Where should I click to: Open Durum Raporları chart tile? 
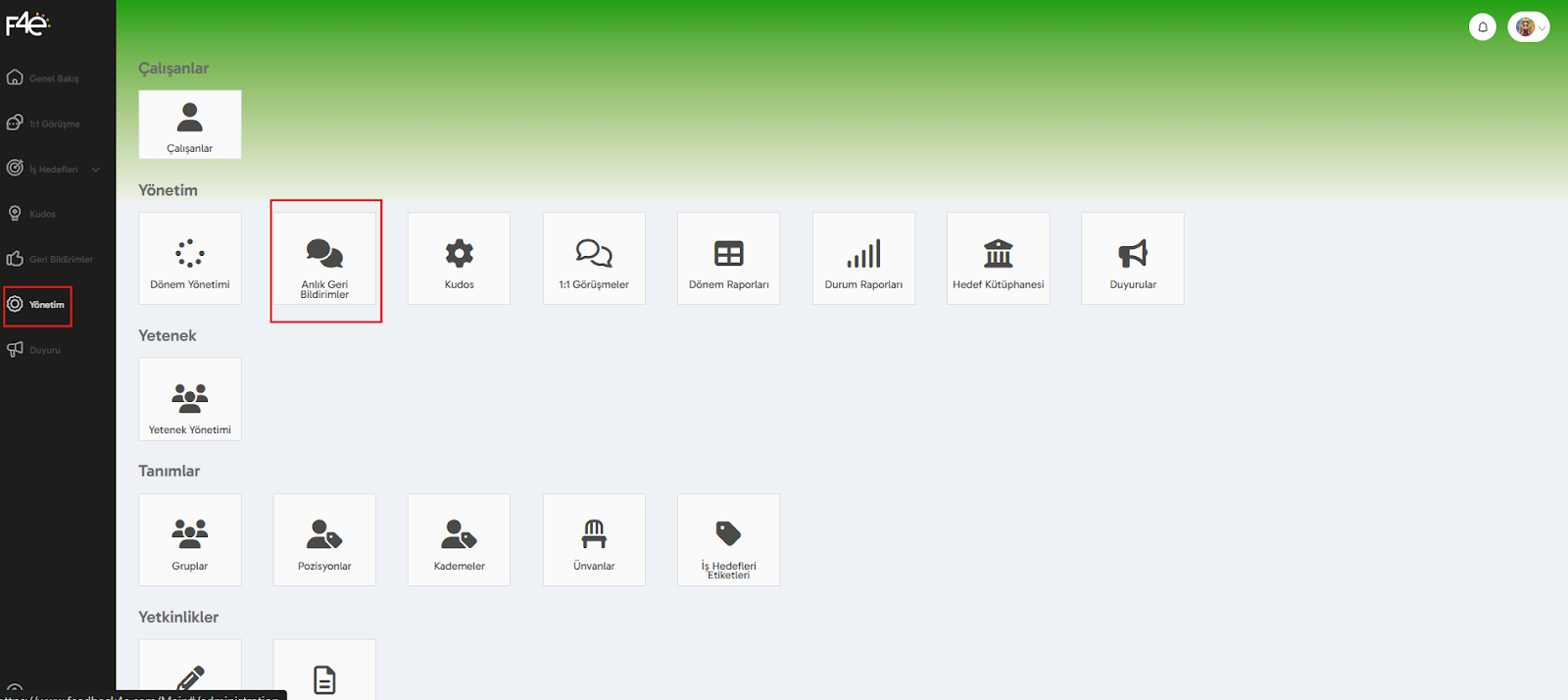[x=863, y=258]
